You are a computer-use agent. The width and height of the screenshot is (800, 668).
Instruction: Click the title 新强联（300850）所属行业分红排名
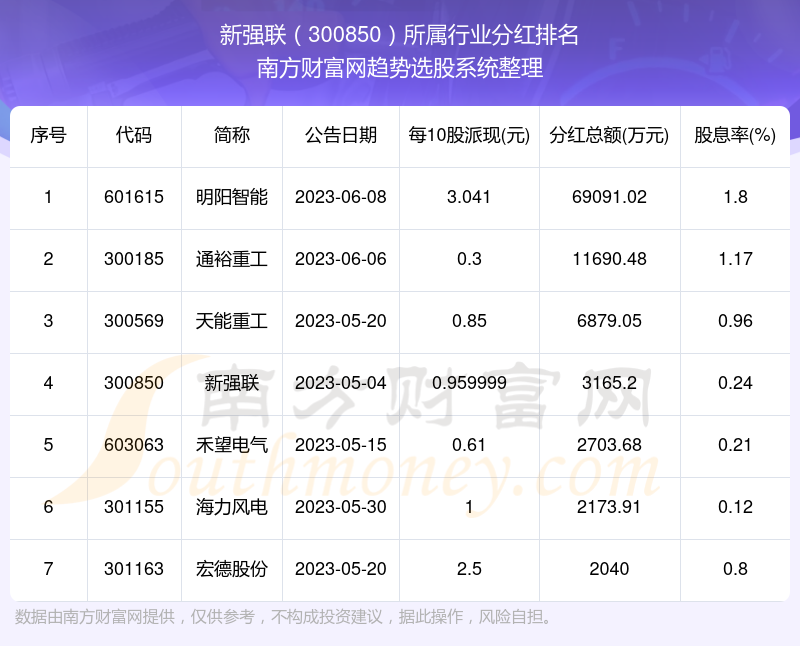point(399,35)
